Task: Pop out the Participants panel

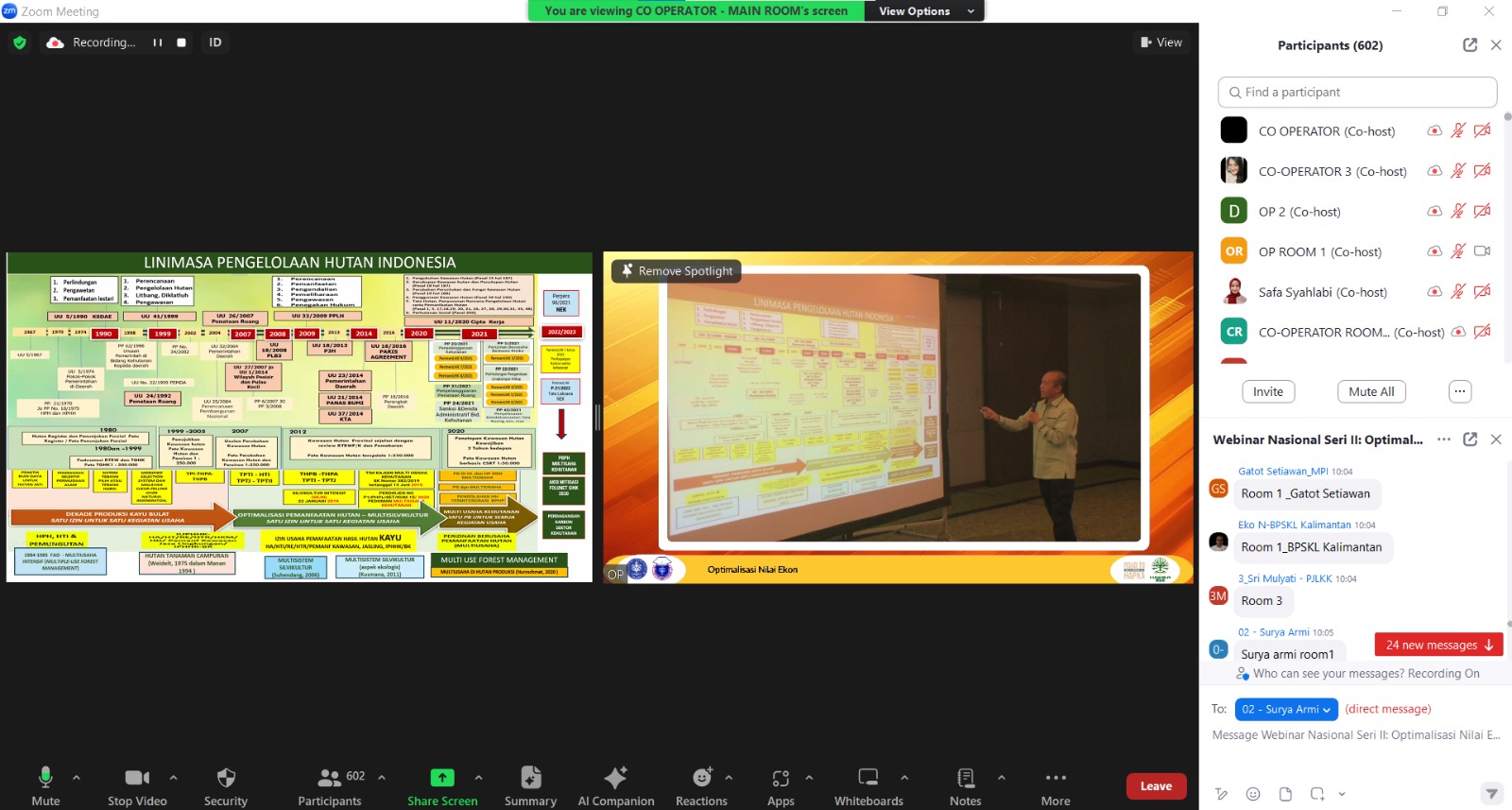Action: coord(1469,45)
